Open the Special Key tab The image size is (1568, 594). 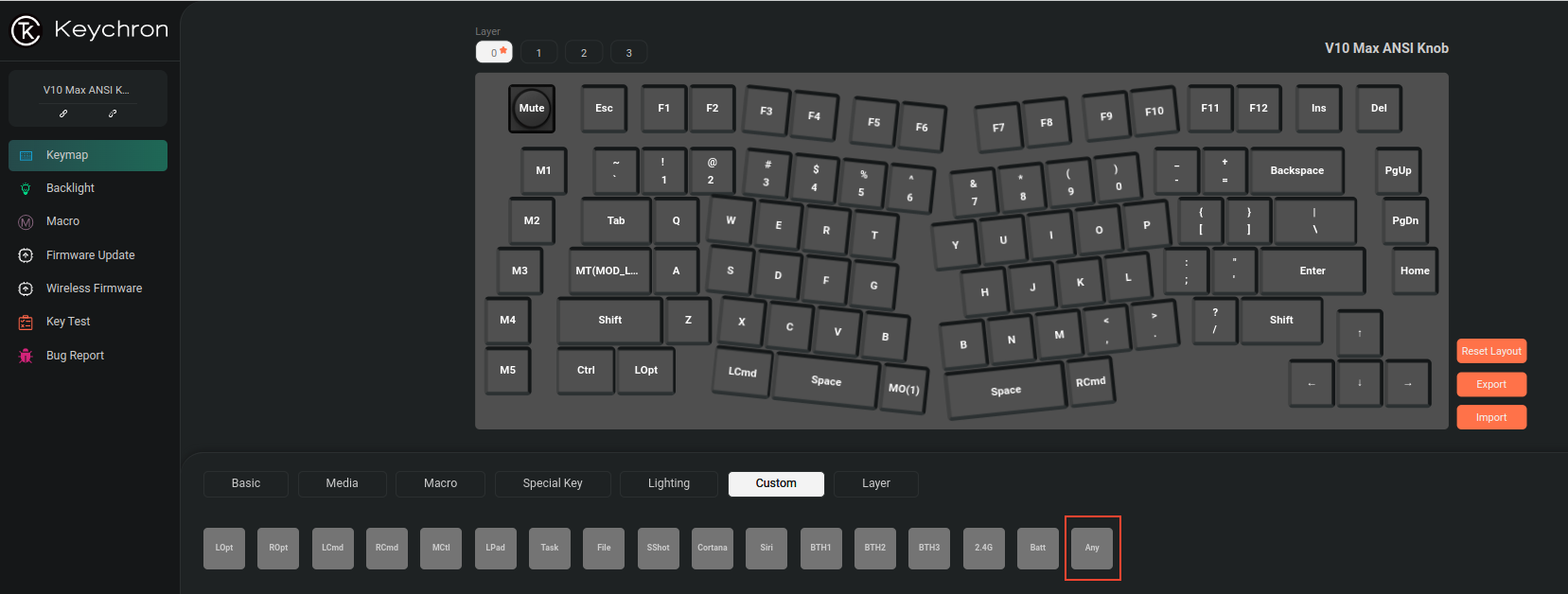coord(553,483)
